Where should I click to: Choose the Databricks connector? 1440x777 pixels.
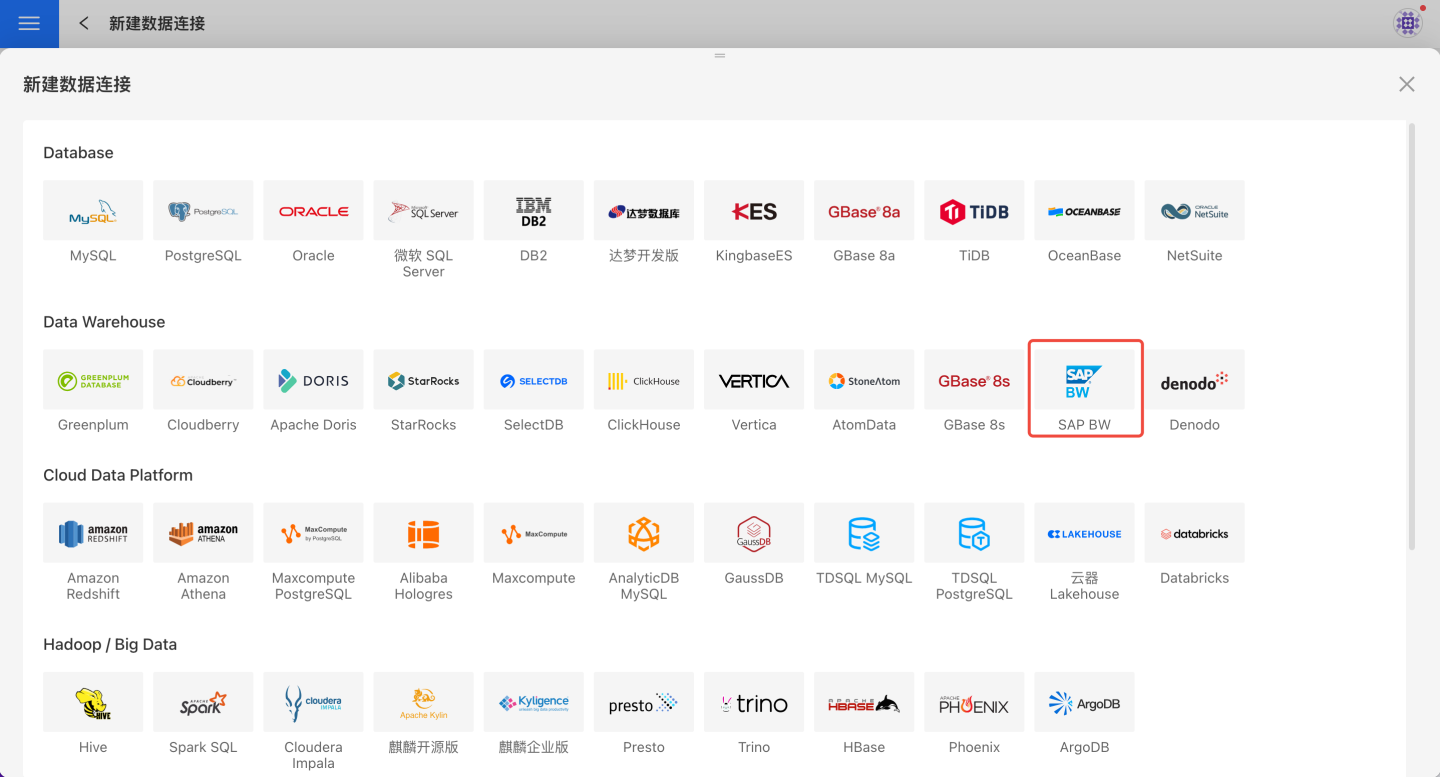(1194, 534)
